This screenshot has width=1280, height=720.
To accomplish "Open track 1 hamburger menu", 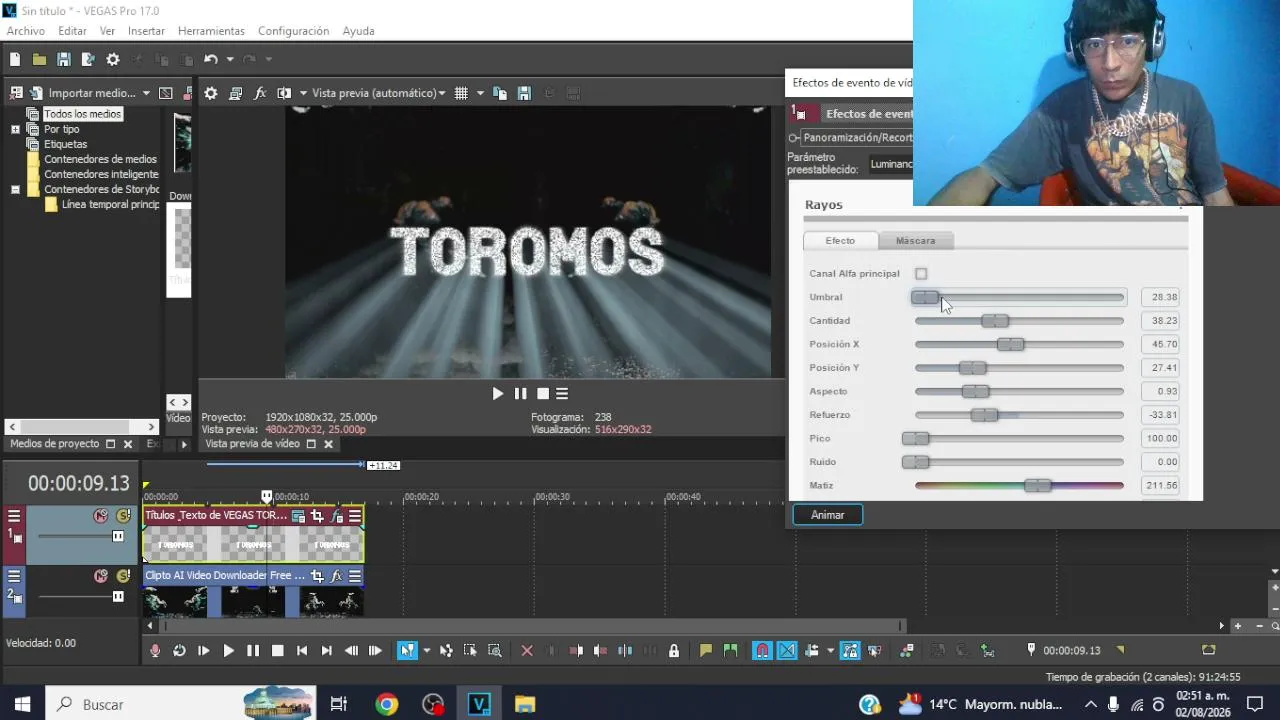I will pyautogui.click(x=14, y=516).
